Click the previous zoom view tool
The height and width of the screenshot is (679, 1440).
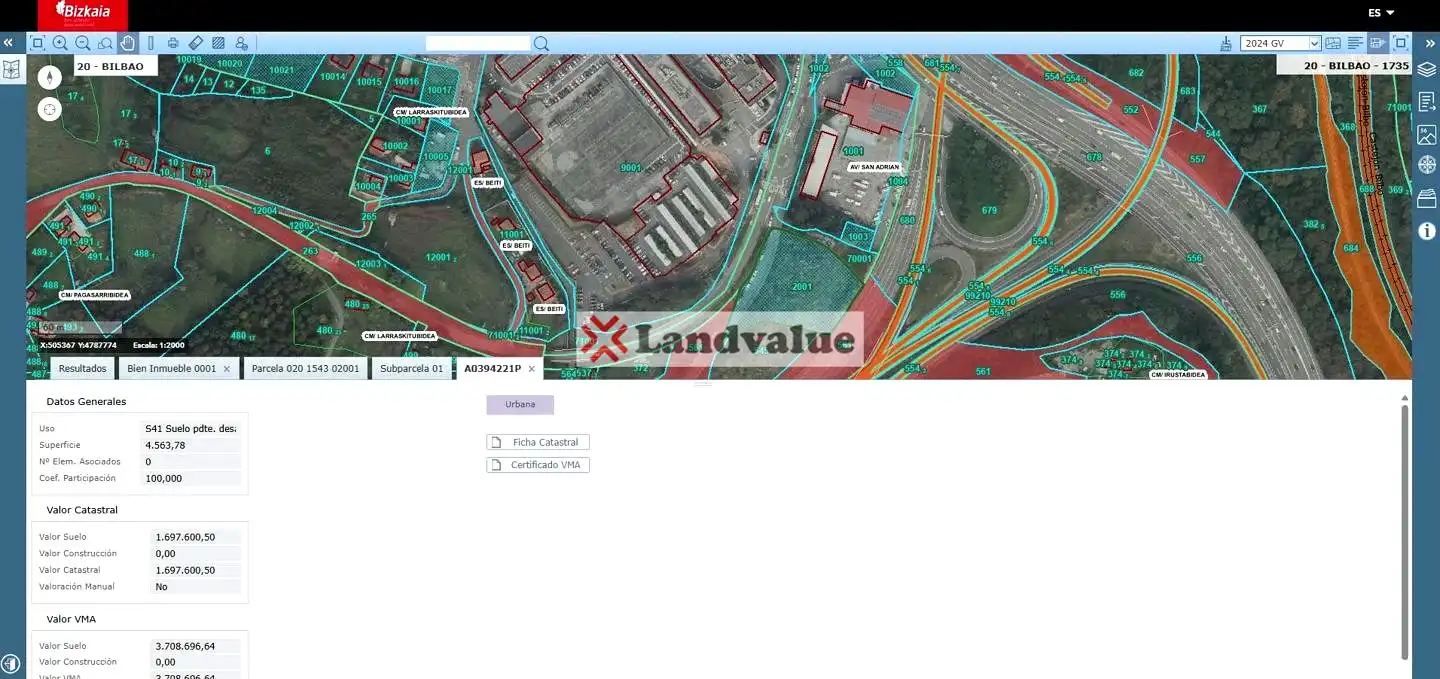[105, 43]
